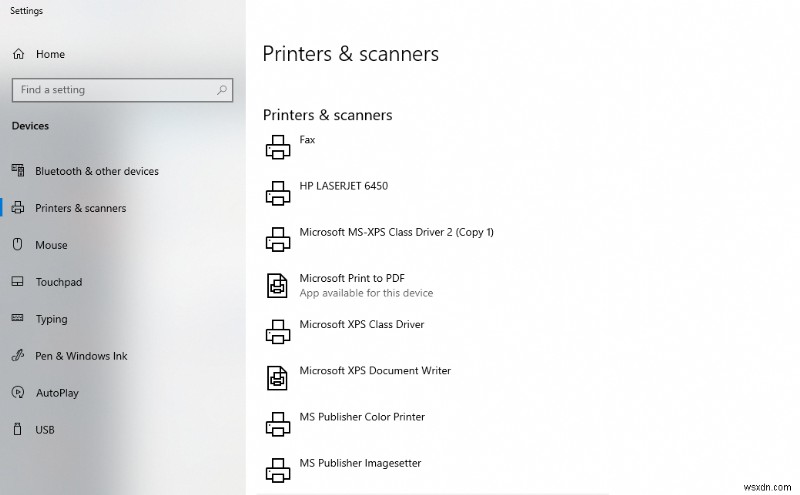This screenshot has height=495, width=800.
Task: Open the AutoPlay settings page
Action: 57,393
